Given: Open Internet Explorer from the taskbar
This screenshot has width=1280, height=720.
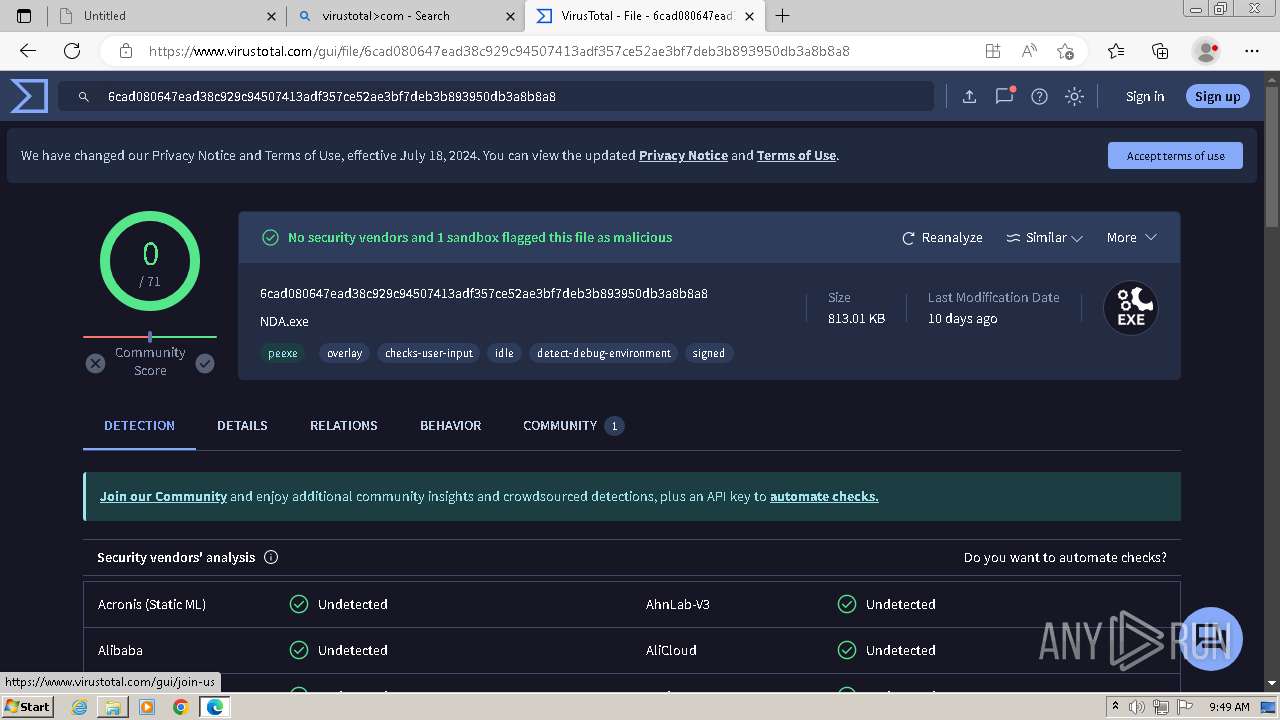Looking at the screenshot, I should [x=79, y=707].
